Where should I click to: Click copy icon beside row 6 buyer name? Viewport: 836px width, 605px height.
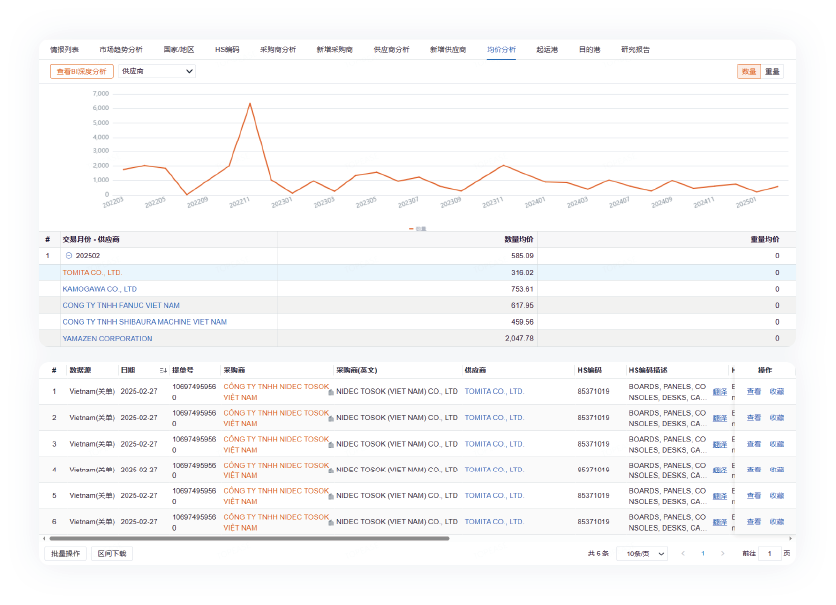click(331, 523)
